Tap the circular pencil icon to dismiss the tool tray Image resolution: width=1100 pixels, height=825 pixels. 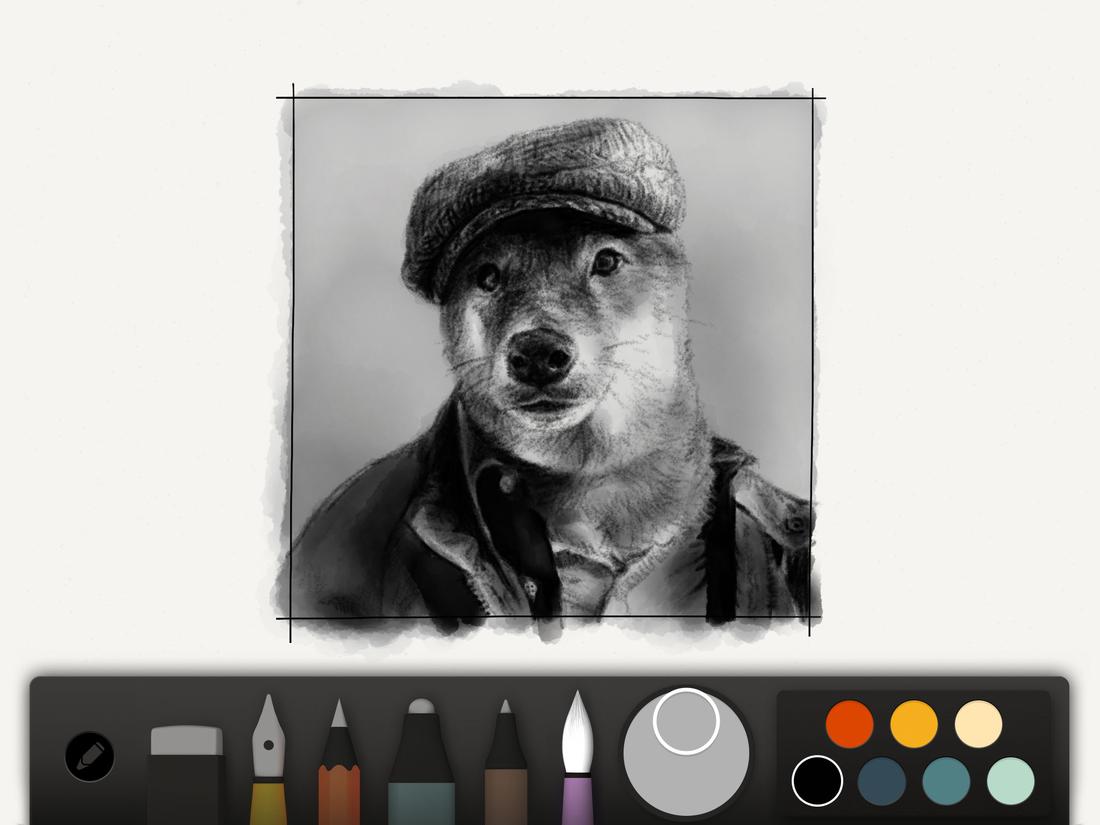pyautogui.click(x=88, y=757)
